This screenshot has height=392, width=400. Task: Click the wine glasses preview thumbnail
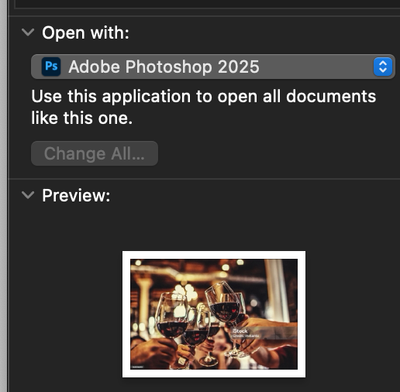click(x=214, y=314)
